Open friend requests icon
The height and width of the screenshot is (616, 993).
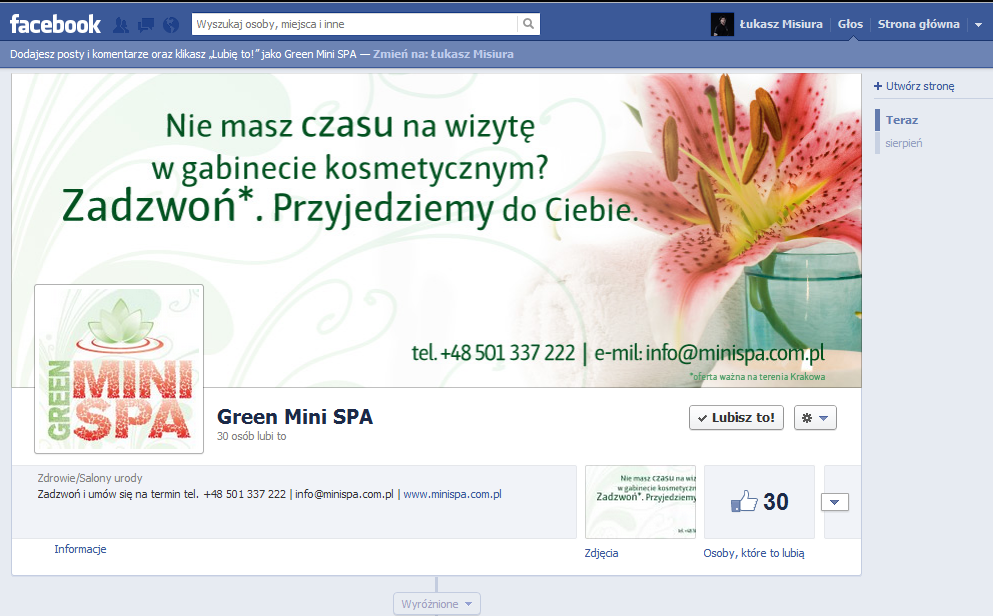pos(120,25)
